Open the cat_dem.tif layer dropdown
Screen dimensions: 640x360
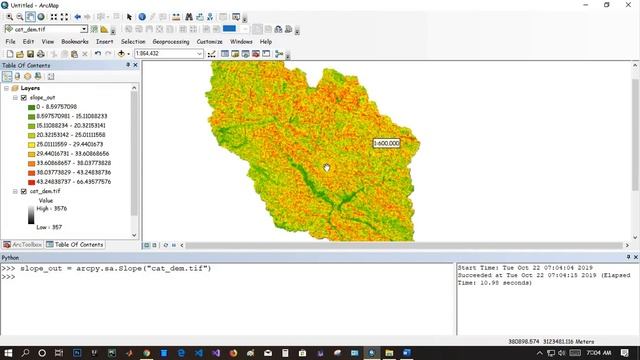point(84,29)
